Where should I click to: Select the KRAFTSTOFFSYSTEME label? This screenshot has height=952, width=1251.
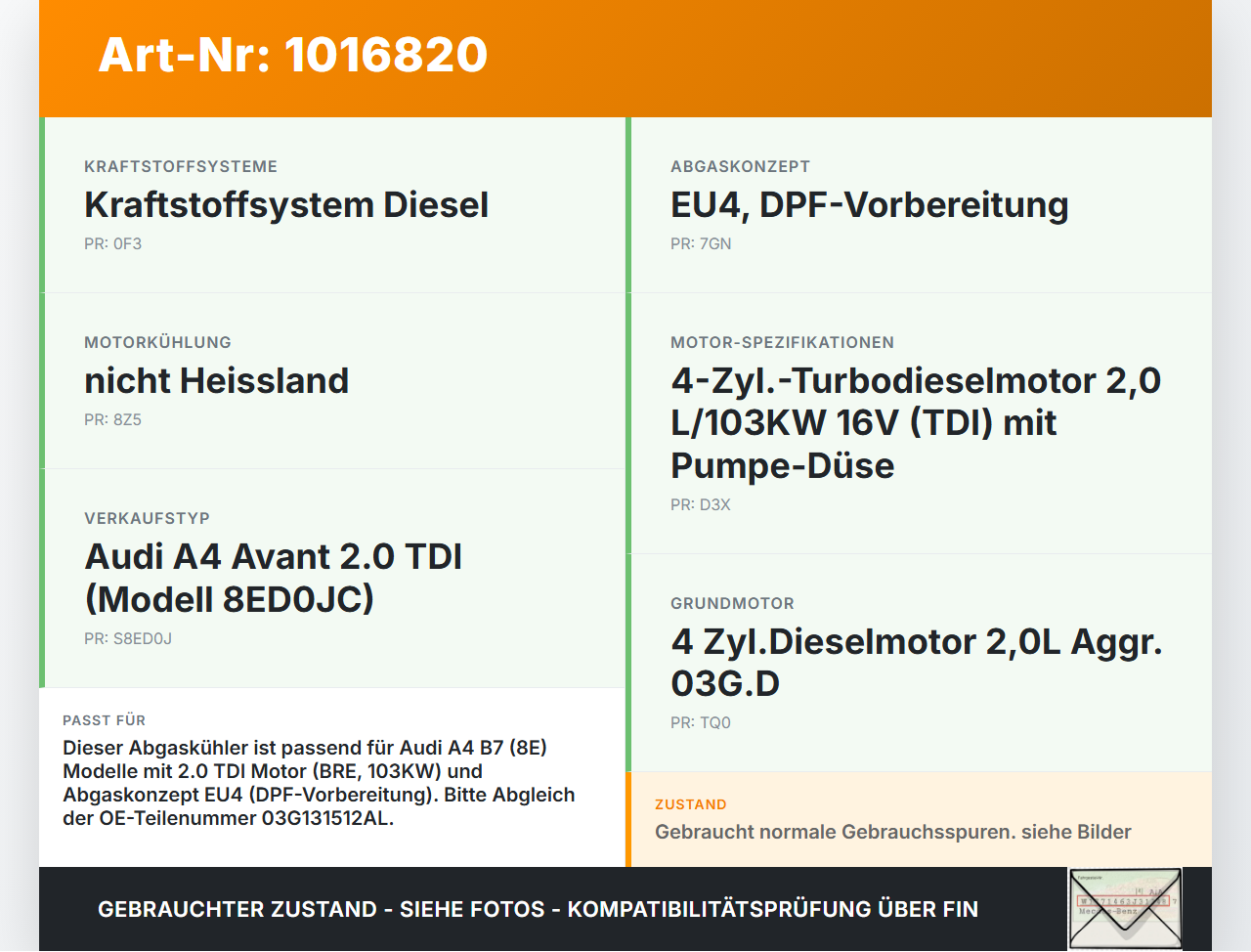(x=181, y=166)
